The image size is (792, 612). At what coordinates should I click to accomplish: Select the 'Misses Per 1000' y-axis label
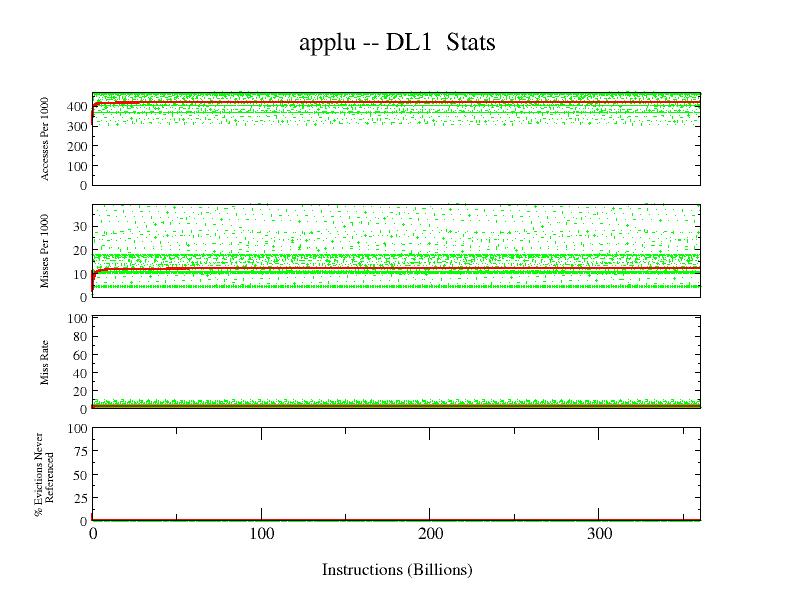click(45, 251)
